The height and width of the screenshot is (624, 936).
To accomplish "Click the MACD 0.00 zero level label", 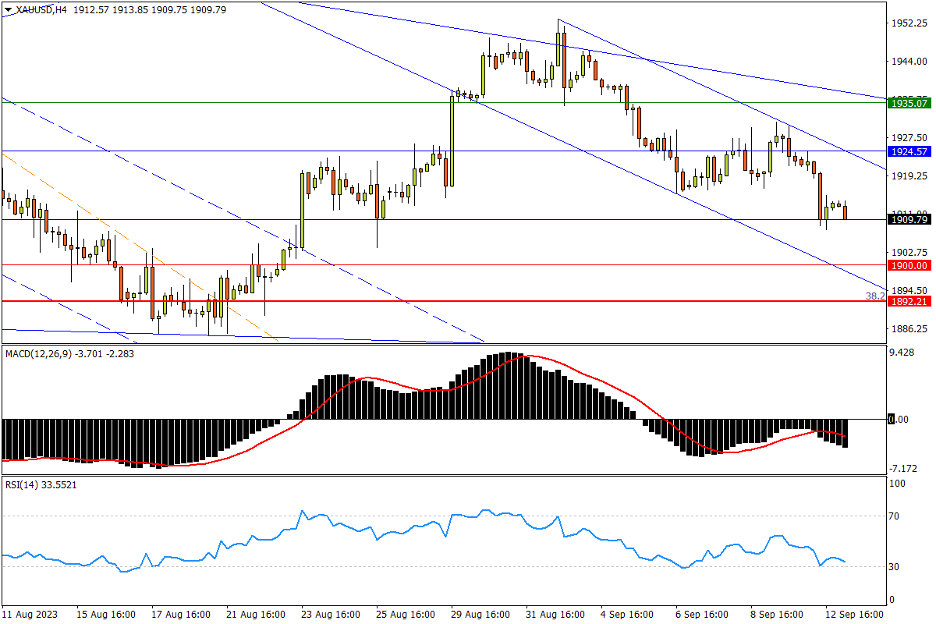I will (x=898, y=420).
